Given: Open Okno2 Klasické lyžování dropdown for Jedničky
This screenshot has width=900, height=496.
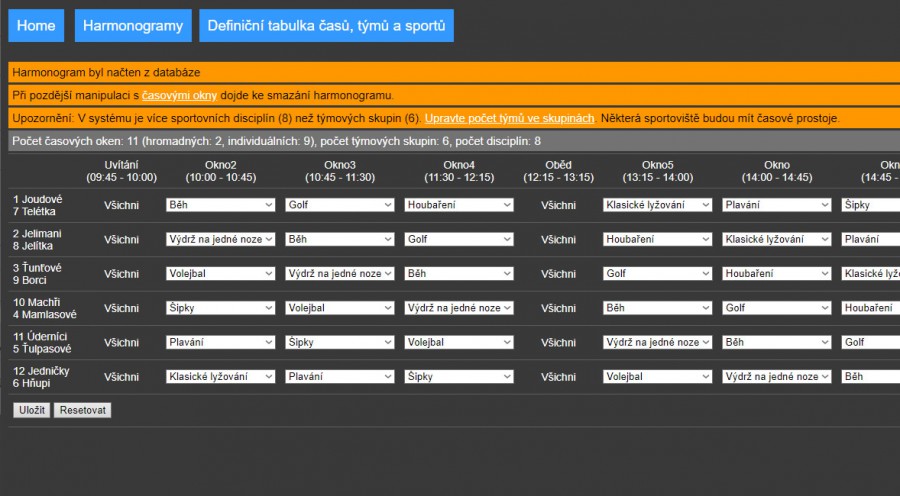Looking at the screenshot, I should click(x=220, y=377).
